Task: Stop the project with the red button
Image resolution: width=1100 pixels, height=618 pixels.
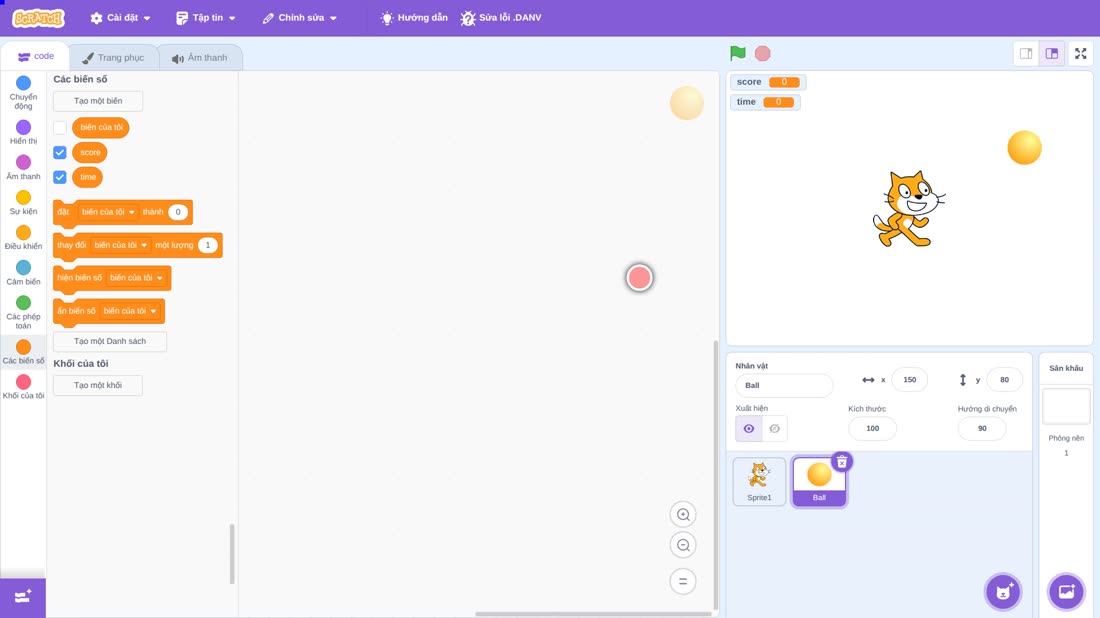Action: click(763, 53)
